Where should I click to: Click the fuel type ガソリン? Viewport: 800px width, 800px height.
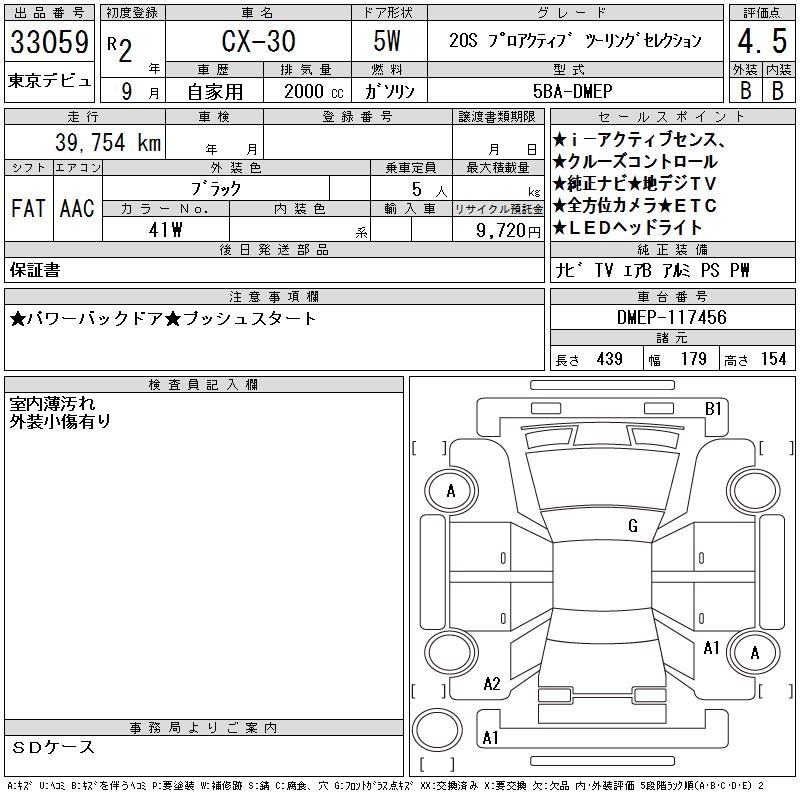click(x=389, y=91)
